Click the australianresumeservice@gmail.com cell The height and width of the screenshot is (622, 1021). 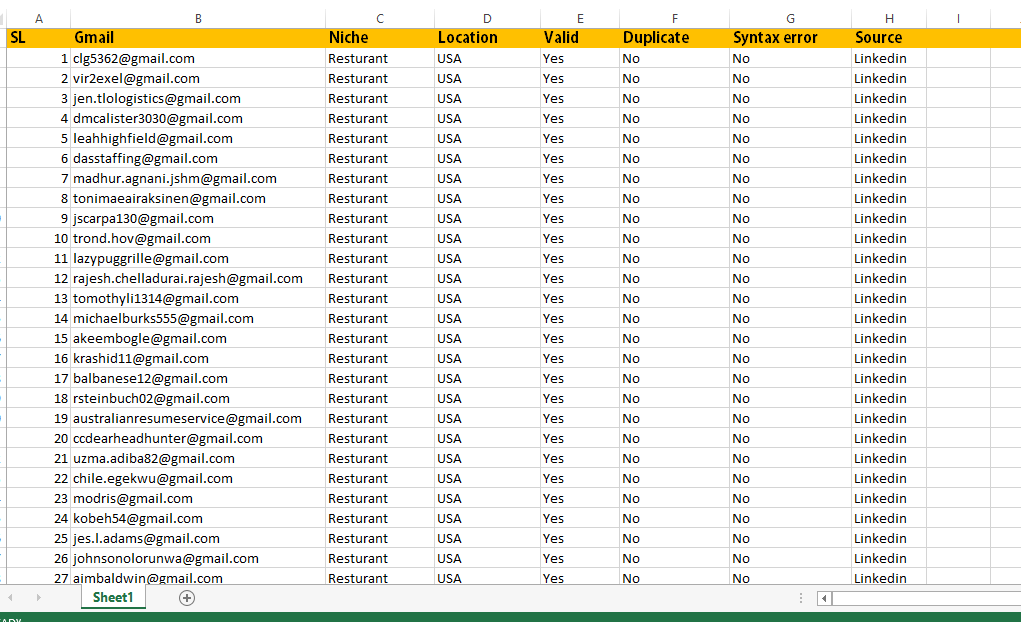(198, 418)
